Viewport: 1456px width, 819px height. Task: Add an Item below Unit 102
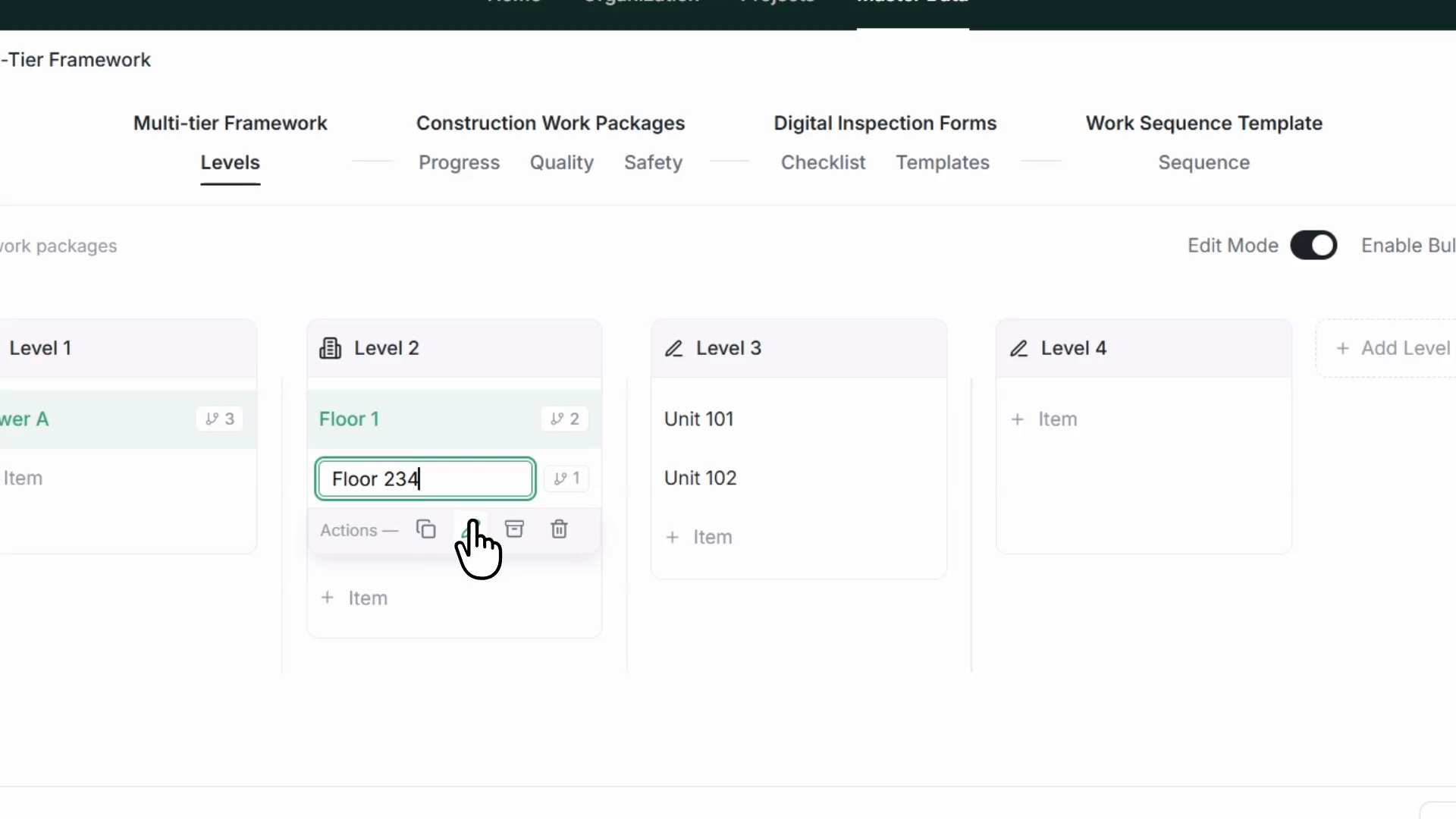698,537
